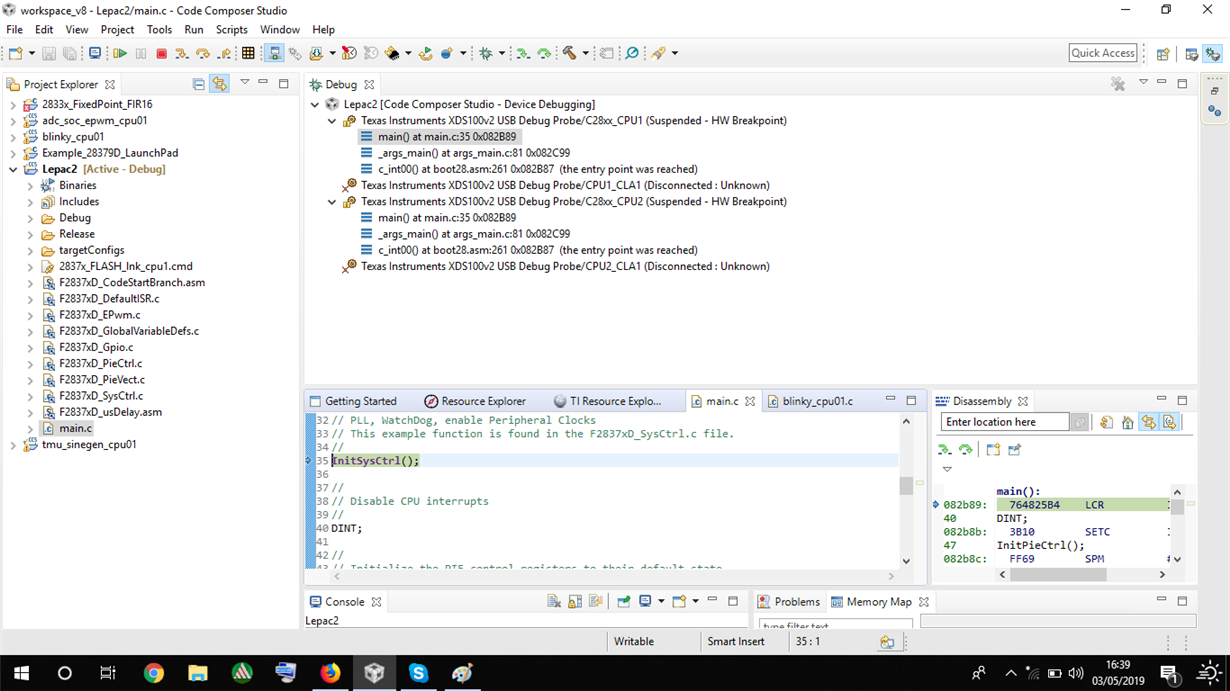
Task: Open the Project Explorer view menu triangle
Action: [x=244, y=83]
